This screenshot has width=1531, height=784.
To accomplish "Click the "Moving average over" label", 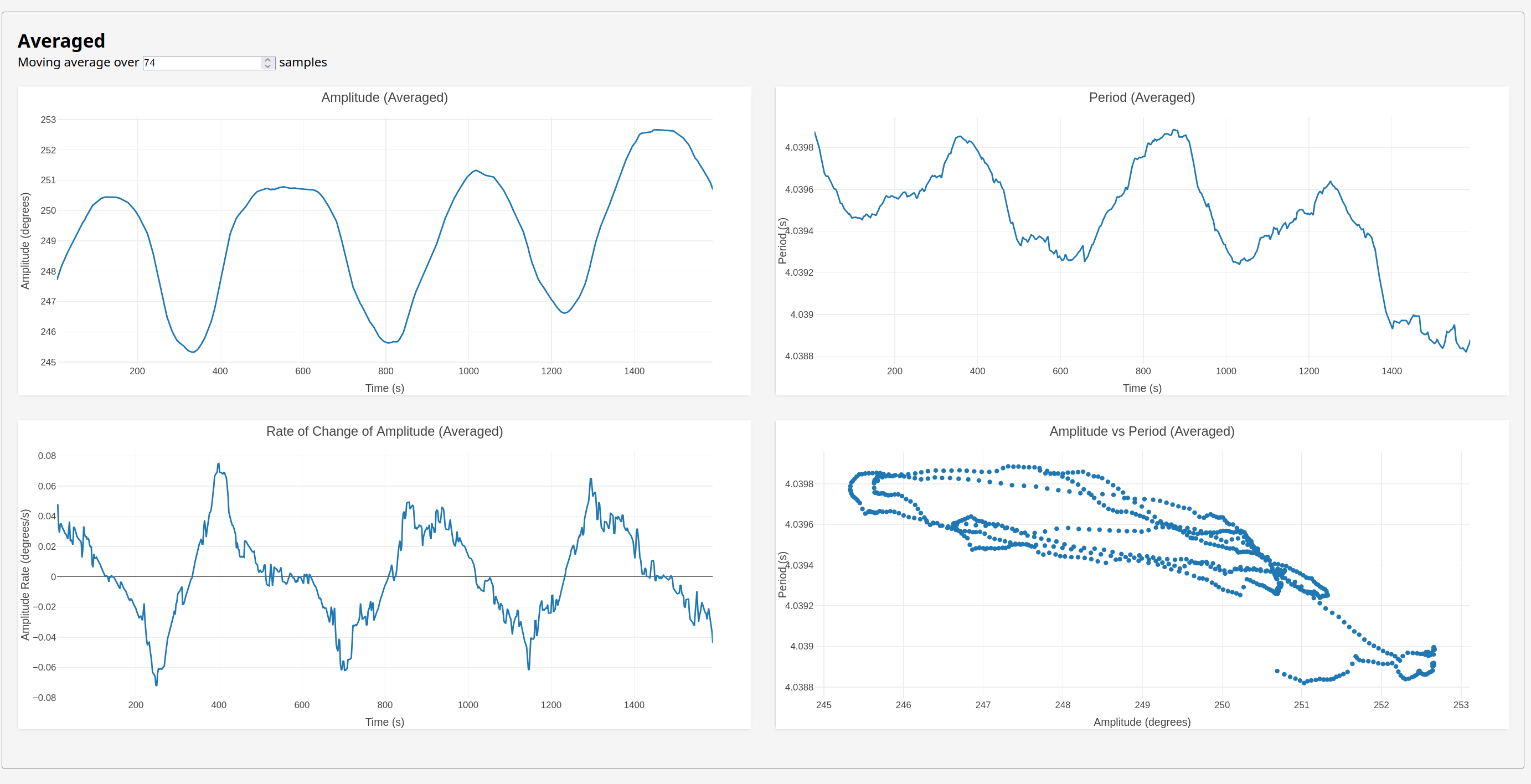I will pos(78,63).
